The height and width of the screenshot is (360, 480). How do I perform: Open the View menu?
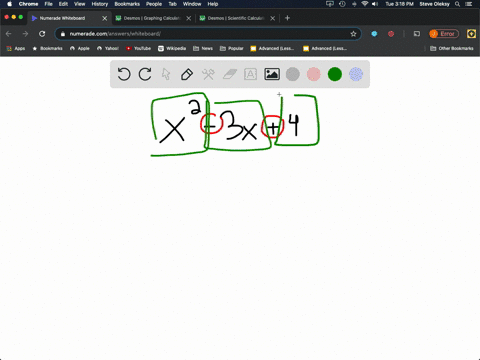point(80,4)
